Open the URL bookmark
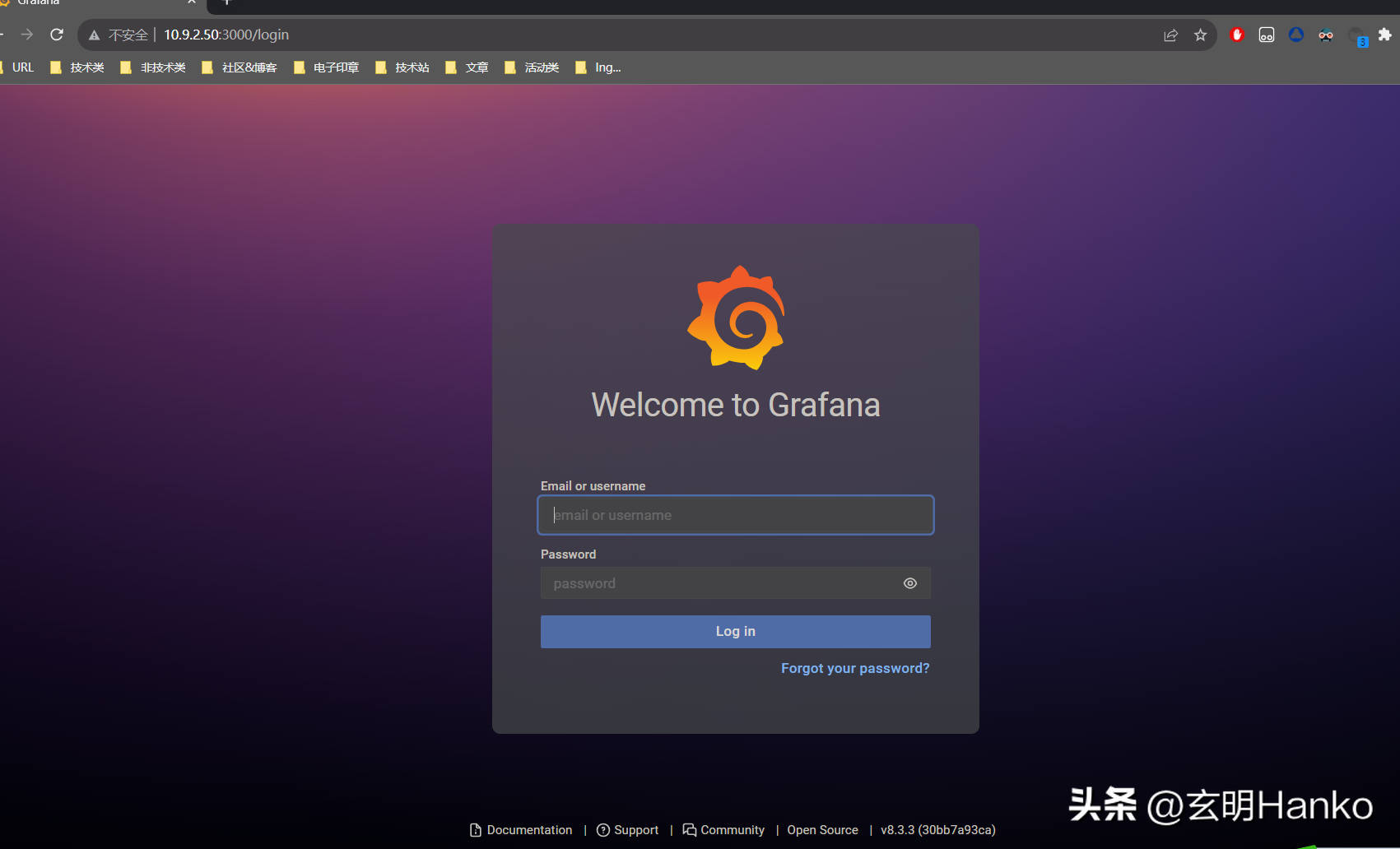 coord(17,67)
